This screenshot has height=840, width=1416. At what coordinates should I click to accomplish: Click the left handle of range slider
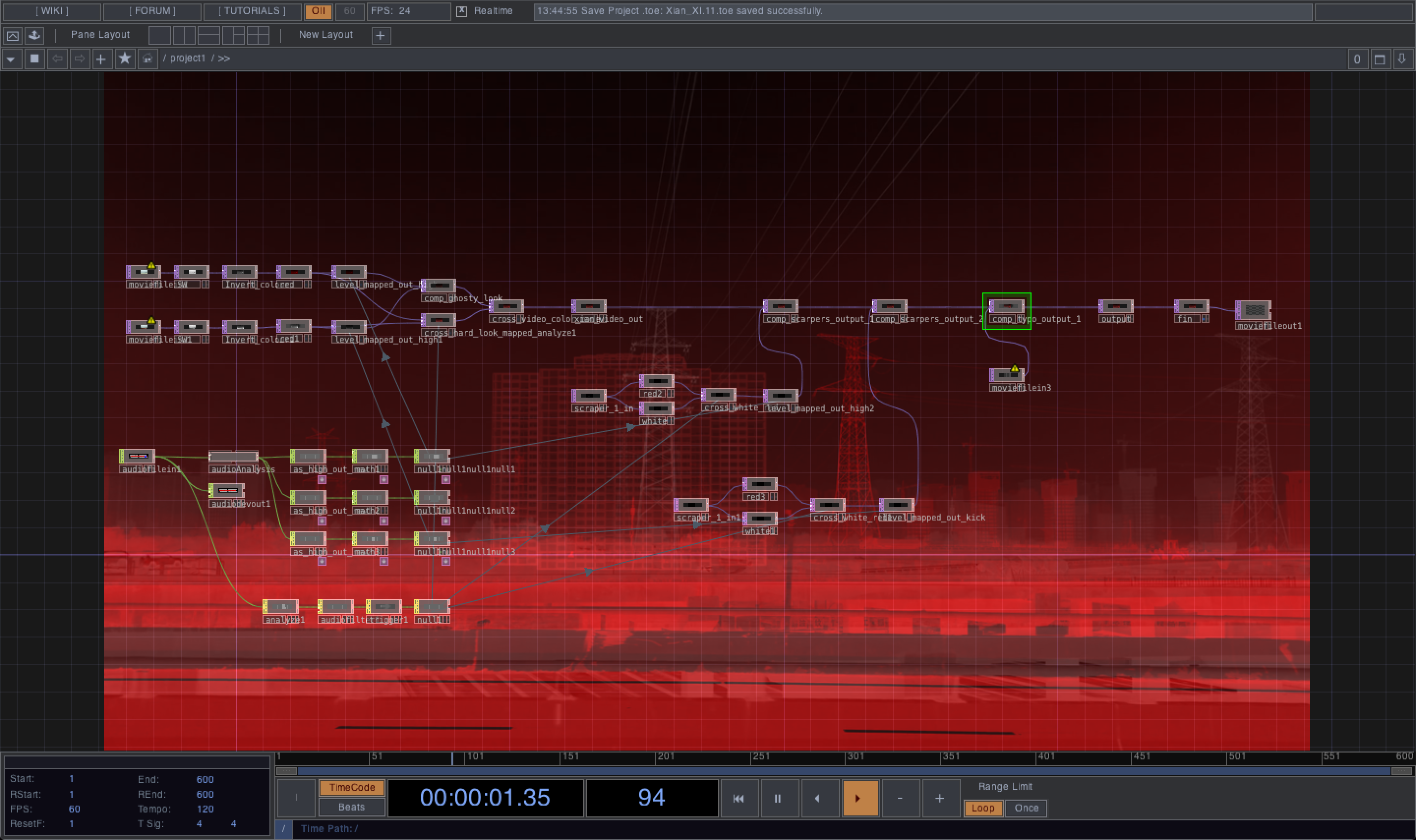coord(287,771)
